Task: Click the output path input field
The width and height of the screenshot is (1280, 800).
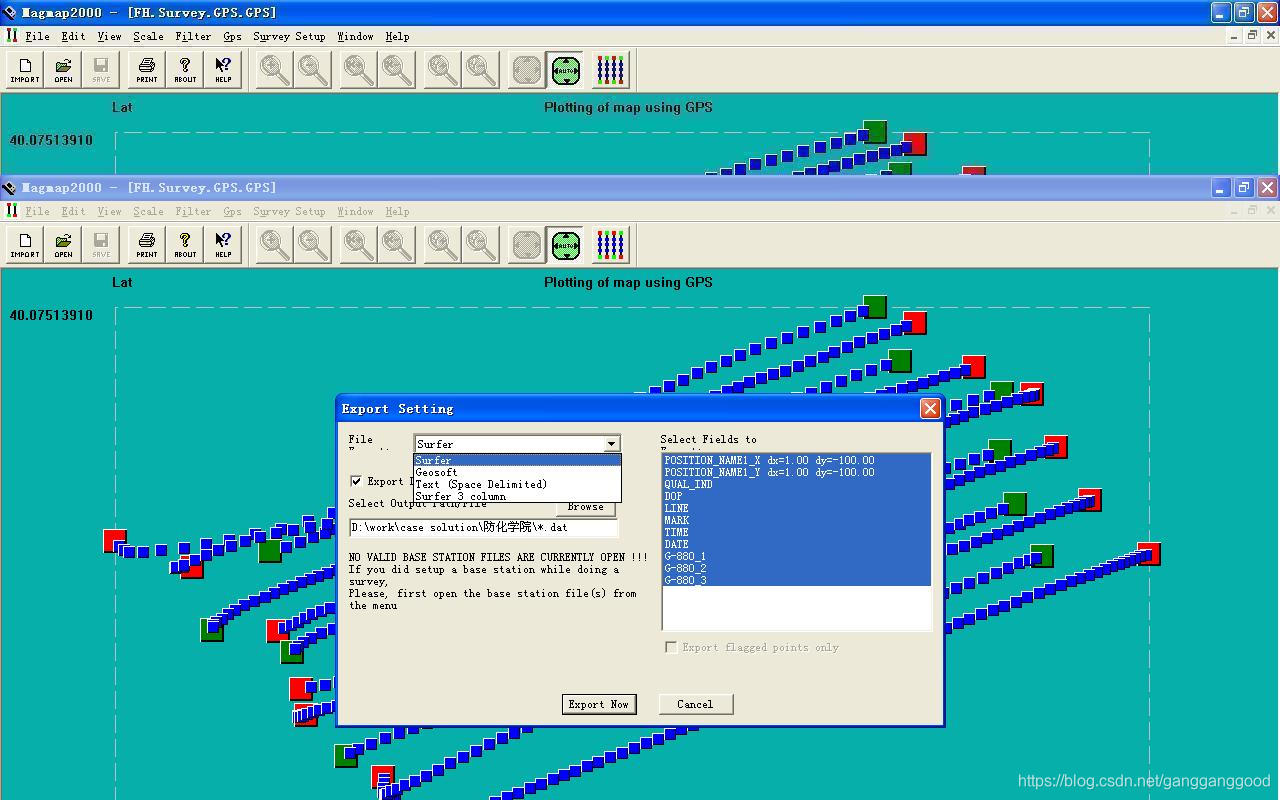Action: [x=483, y=527]
